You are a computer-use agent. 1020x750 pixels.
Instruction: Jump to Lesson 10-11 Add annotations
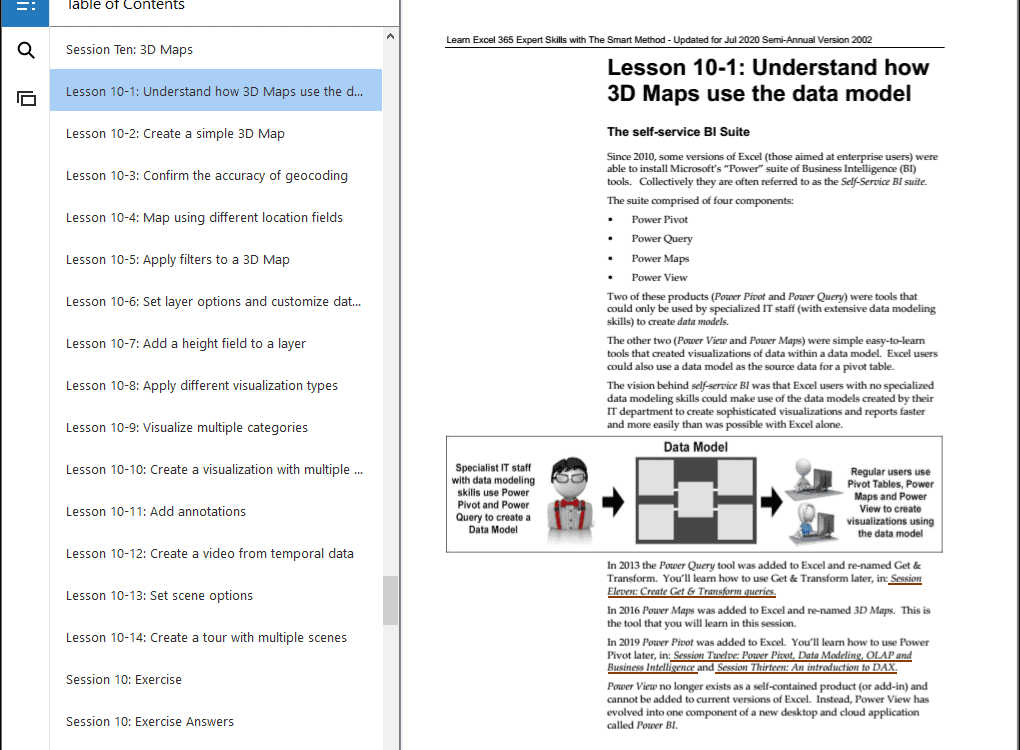click(x=216, y=511)
